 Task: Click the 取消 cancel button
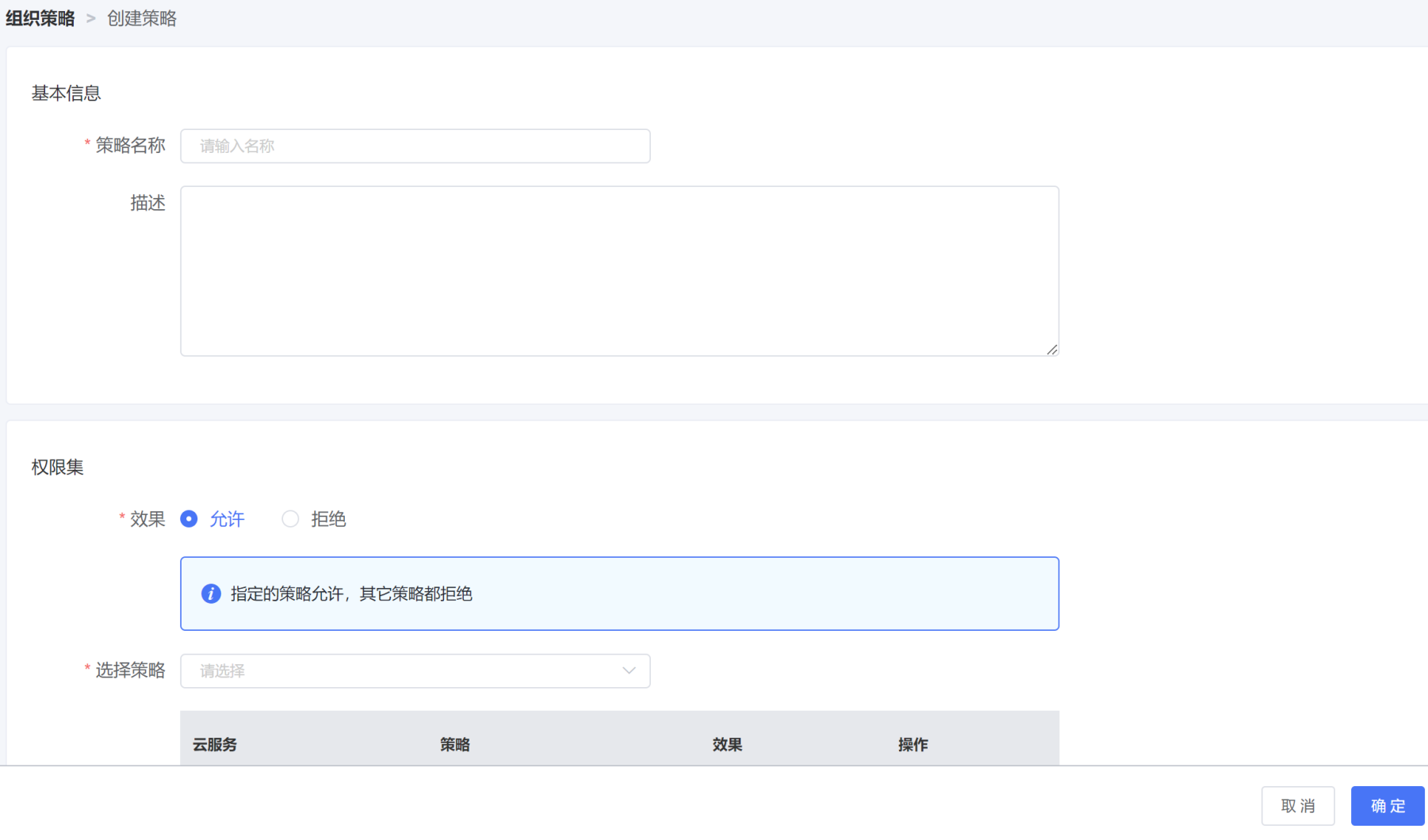[x=1298, y=806]
